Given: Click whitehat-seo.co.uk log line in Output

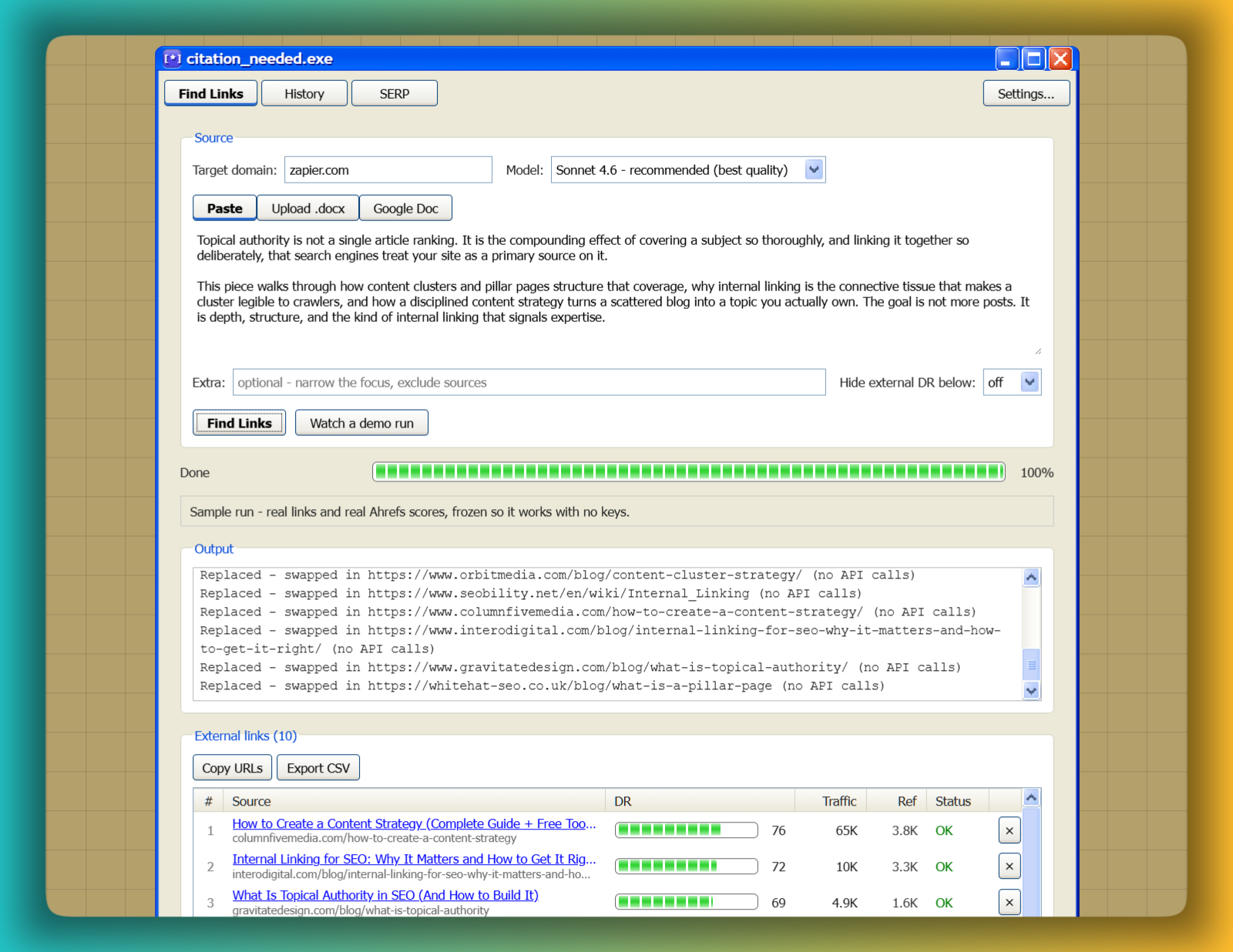Looking at the screenshot, I should pyautogui.click(x=543, y=686).
